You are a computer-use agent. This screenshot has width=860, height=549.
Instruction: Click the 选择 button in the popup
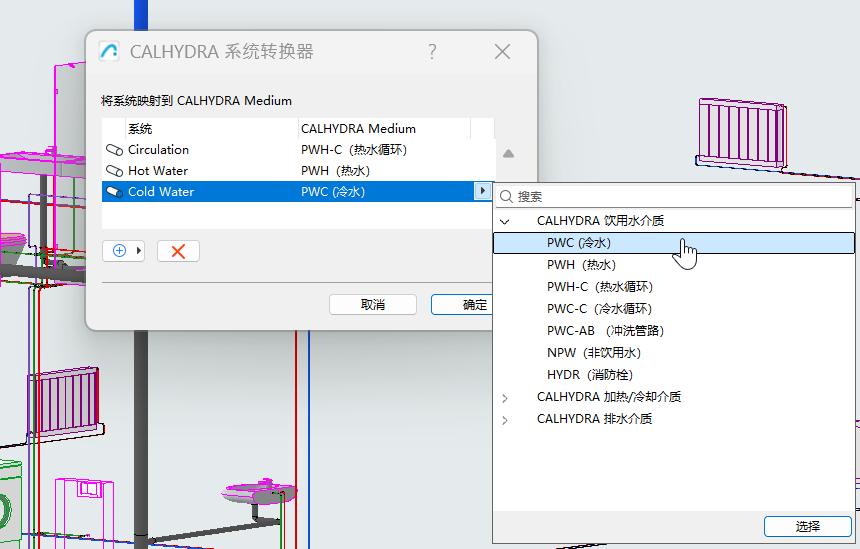pyautogui.click(x=808, y=527)
